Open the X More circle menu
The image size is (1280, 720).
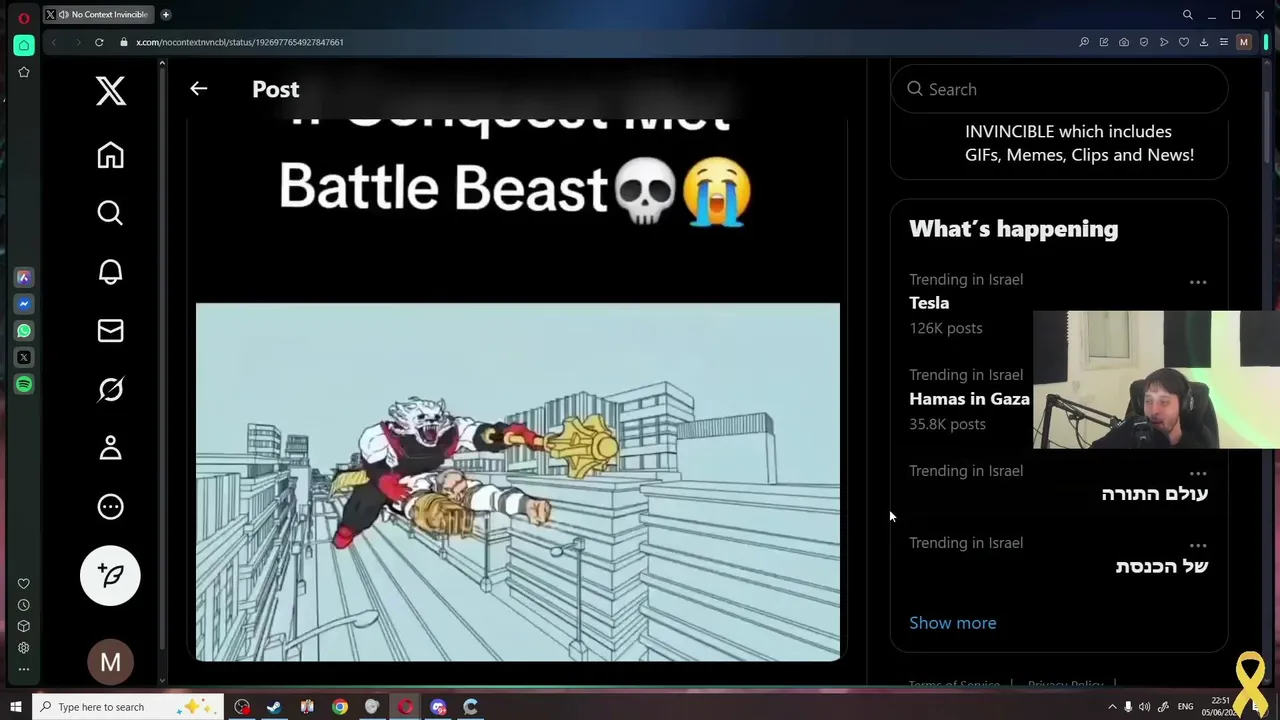click(x=110, y=507)
